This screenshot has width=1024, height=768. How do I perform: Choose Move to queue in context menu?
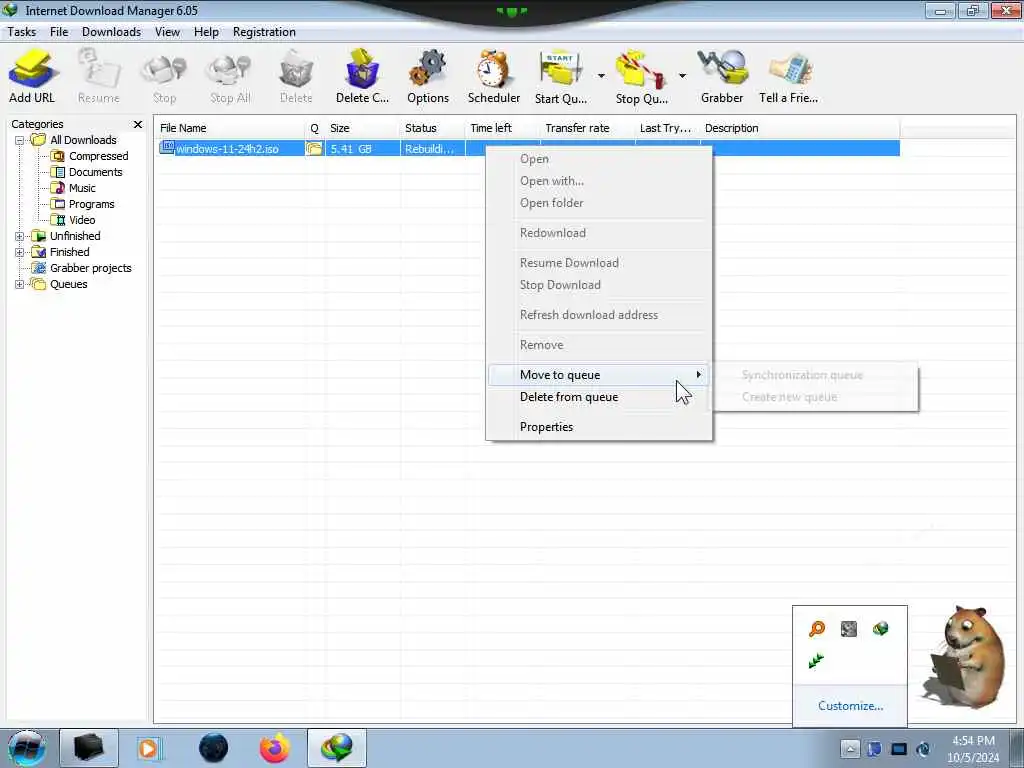point(598,375)
